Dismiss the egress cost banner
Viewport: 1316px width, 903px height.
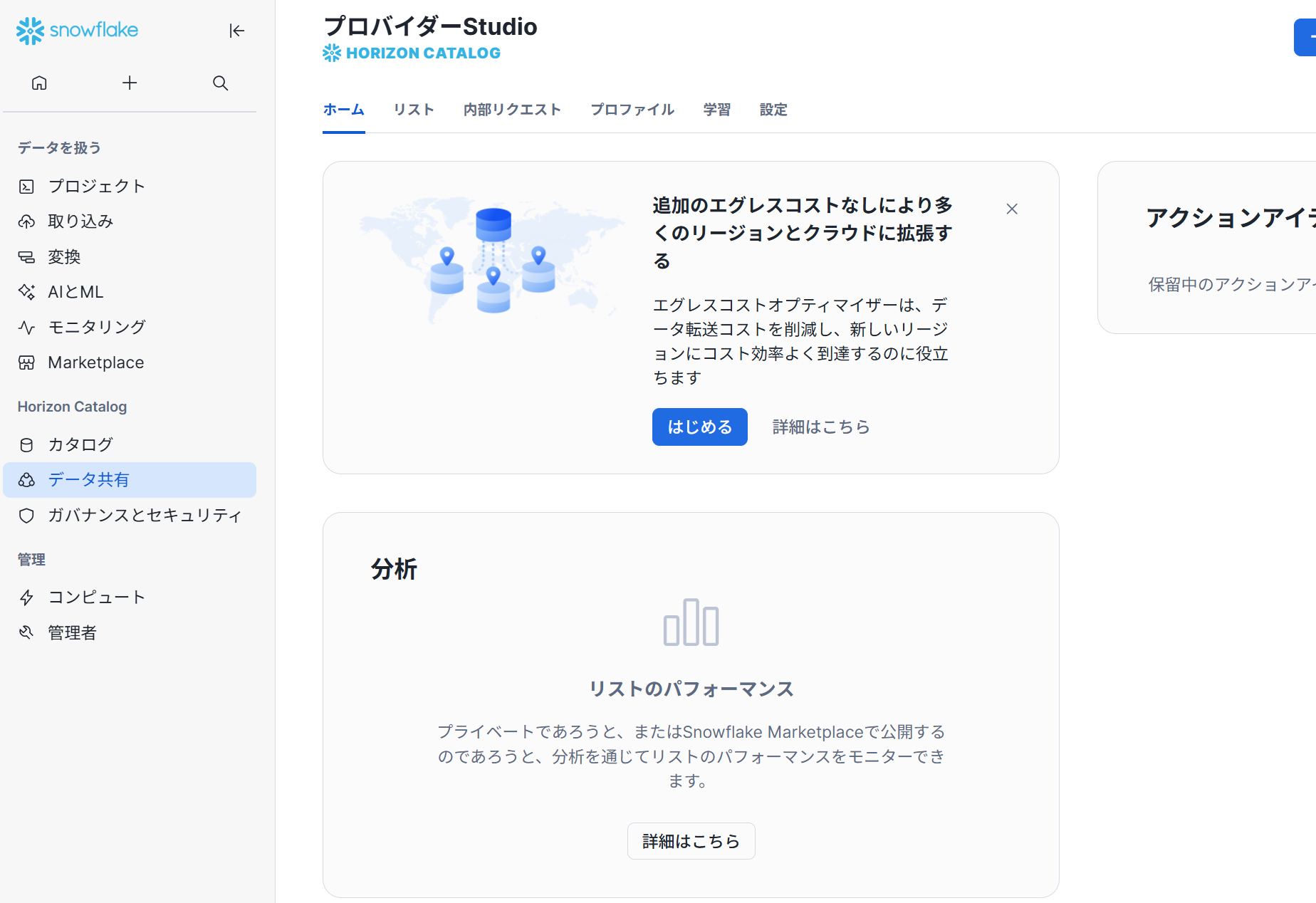[1012, 209]
